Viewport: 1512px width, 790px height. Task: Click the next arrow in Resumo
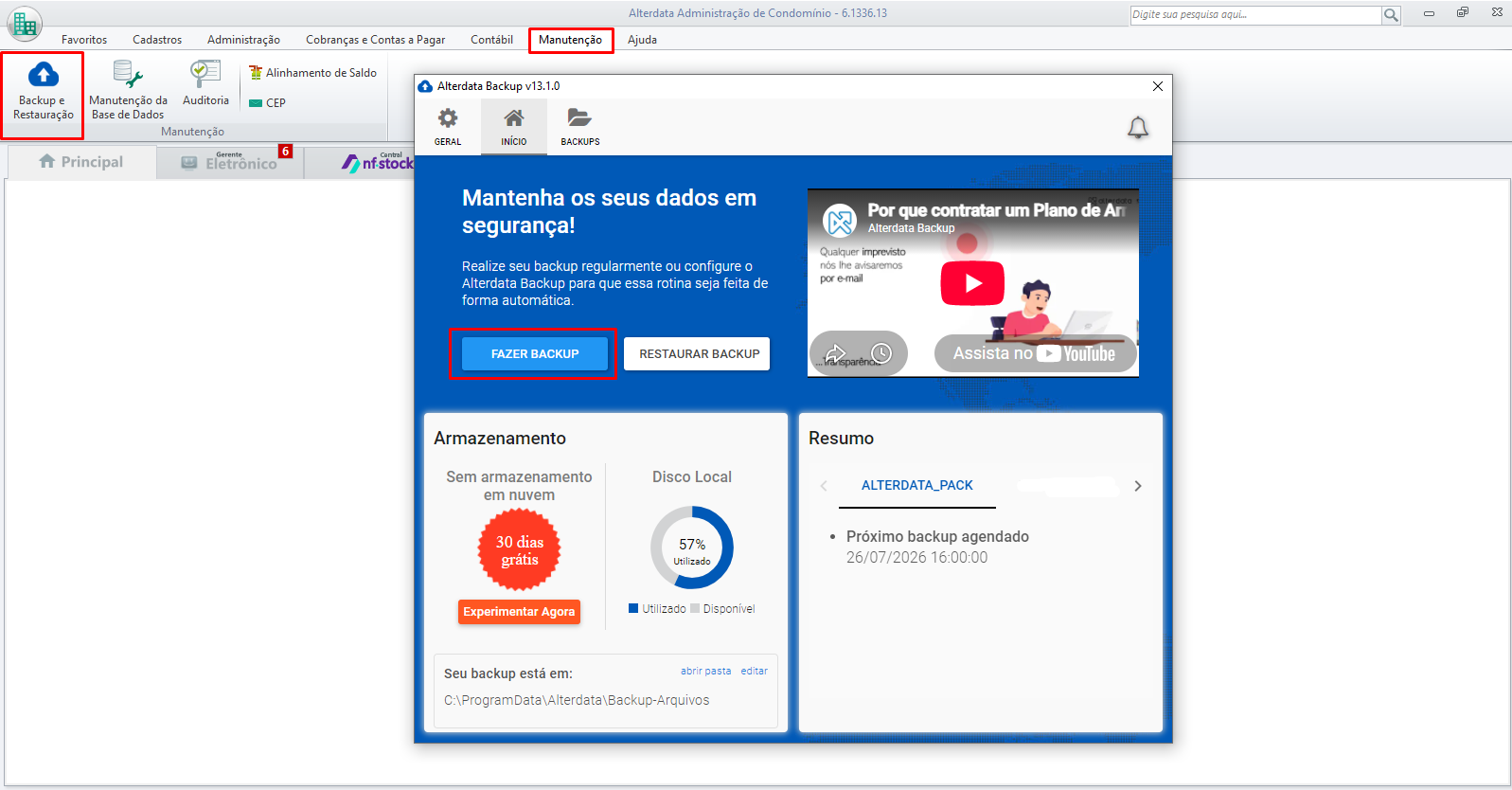1138,486
